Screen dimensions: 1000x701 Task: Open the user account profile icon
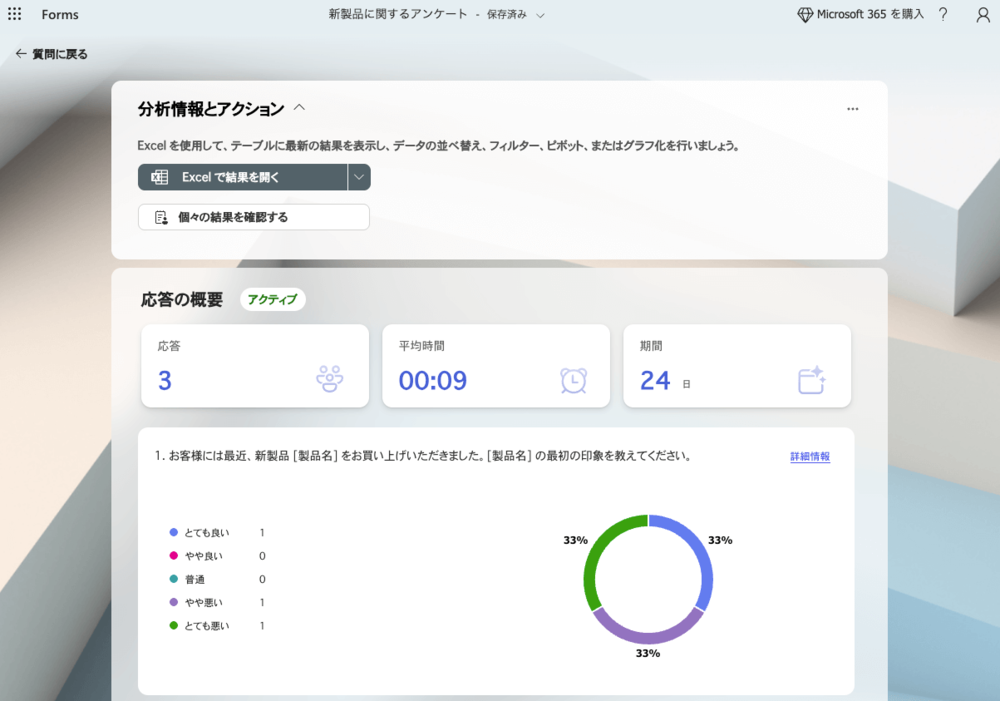(x=982, y=15)
